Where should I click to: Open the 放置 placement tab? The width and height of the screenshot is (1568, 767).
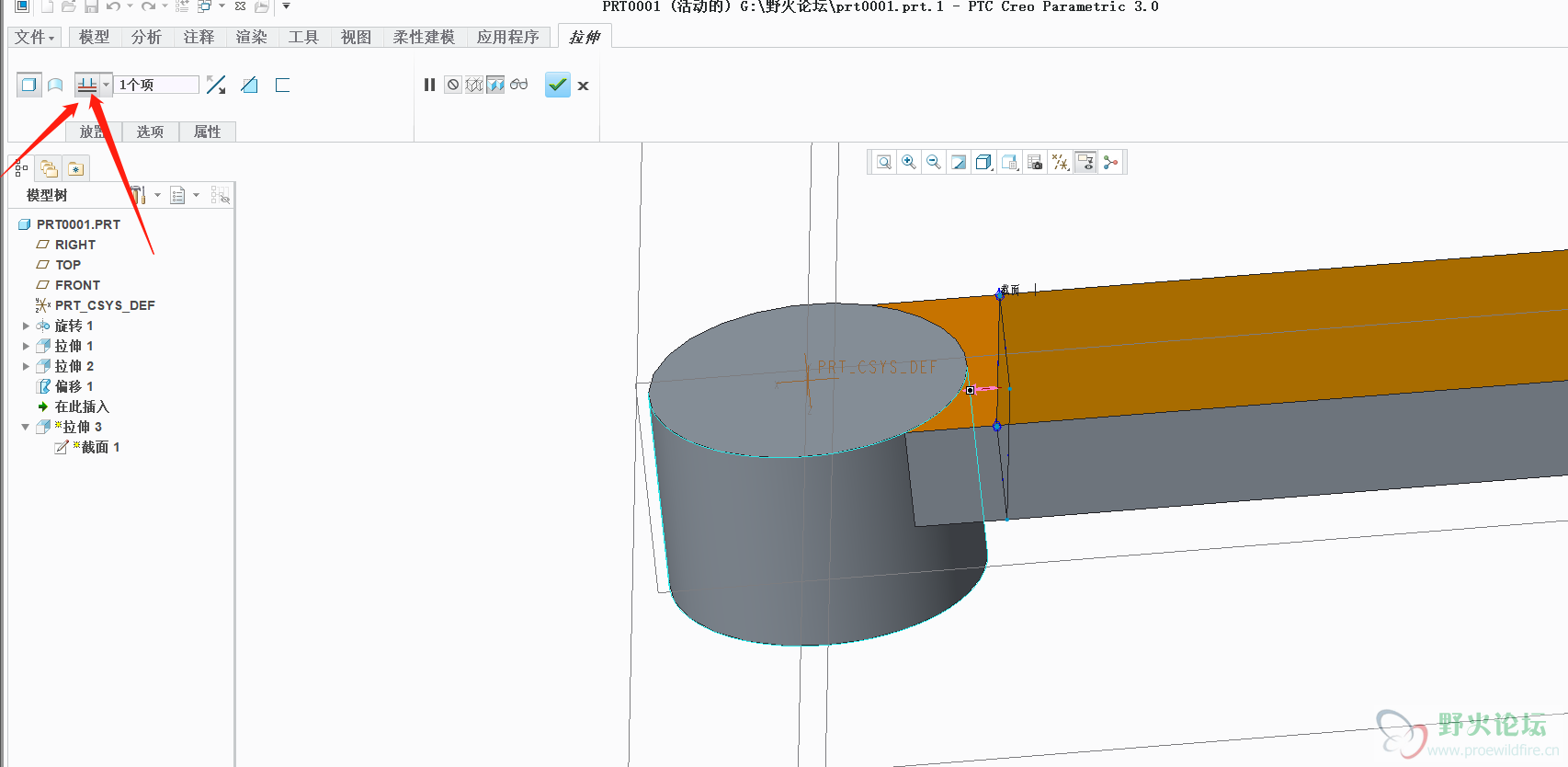(94, 132)
